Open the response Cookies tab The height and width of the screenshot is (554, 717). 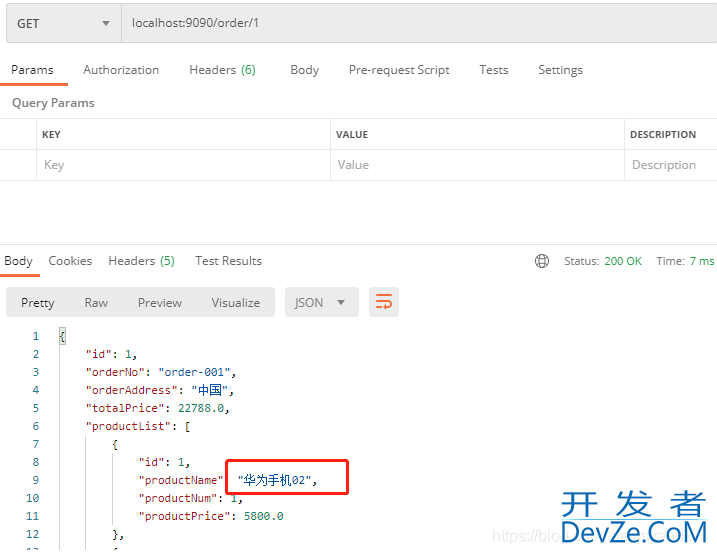(70, 261)
